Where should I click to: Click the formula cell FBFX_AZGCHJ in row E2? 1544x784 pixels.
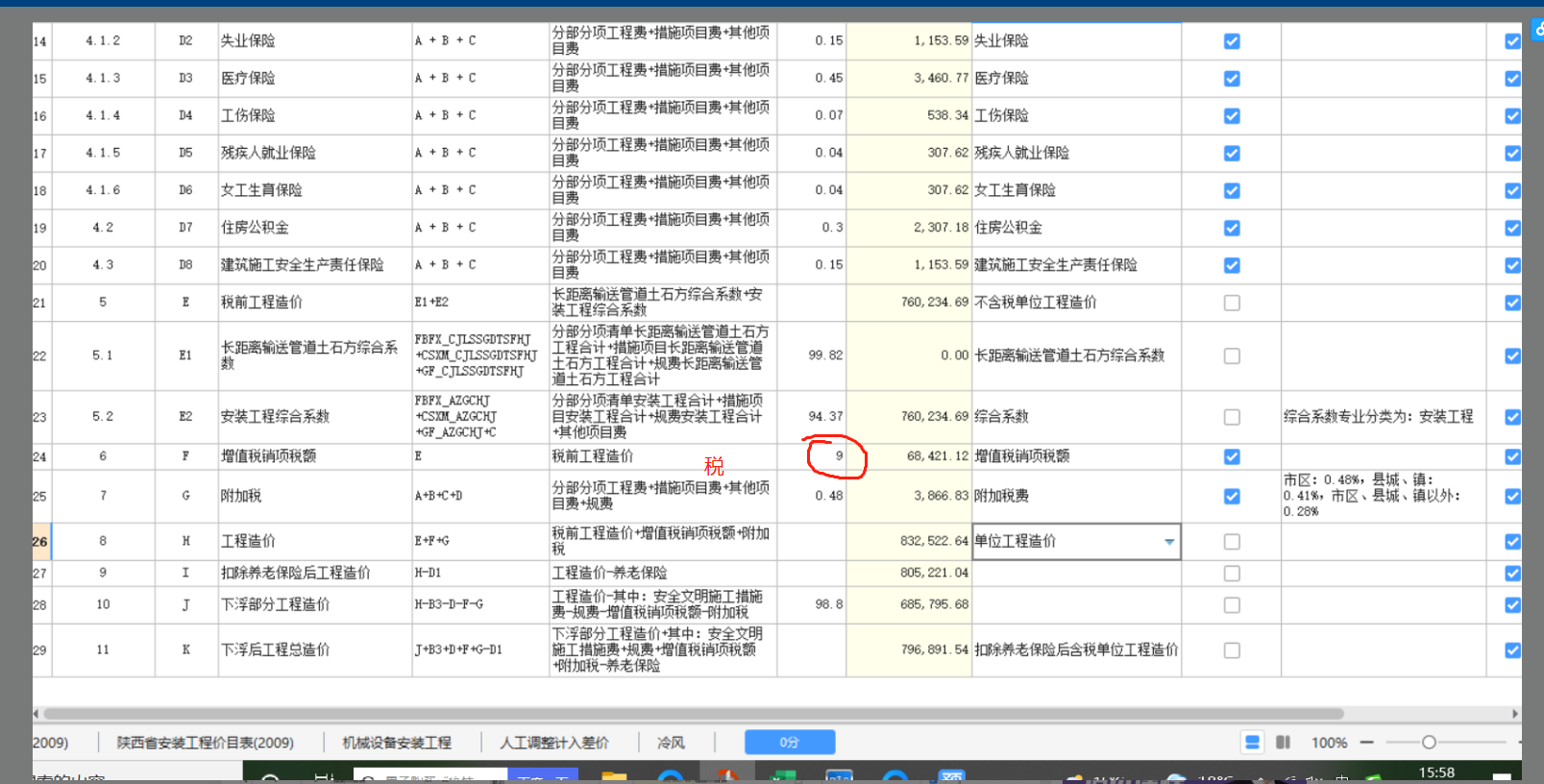tap(480, 417)
